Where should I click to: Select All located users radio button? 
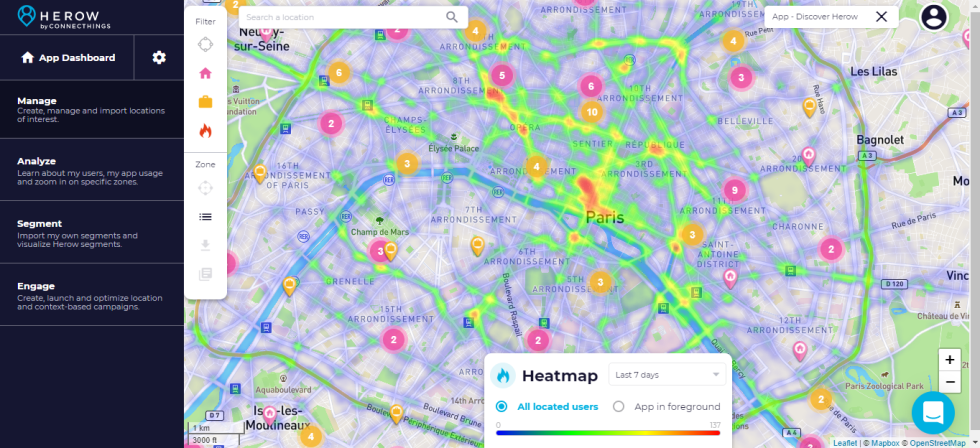coord(502,406)
